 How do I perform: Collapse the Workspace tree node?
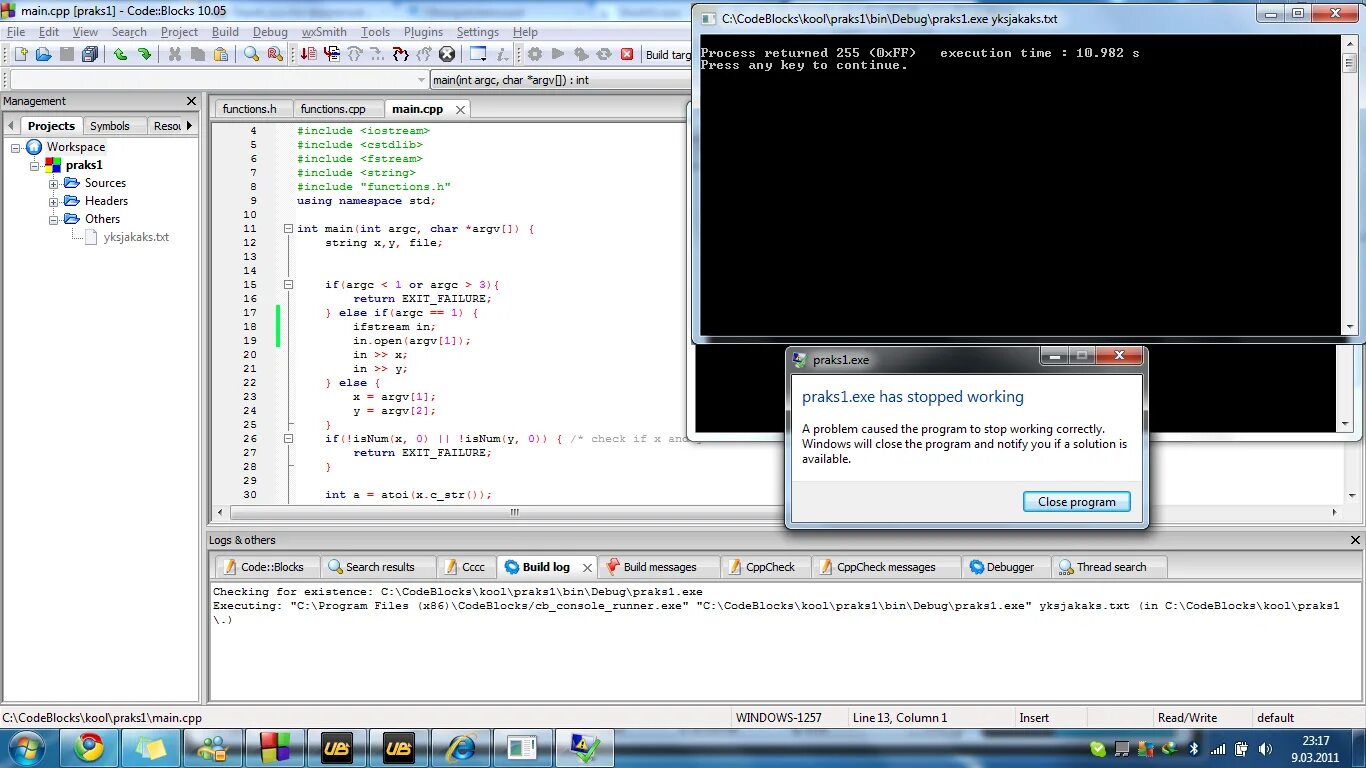(x=16, y=147)
